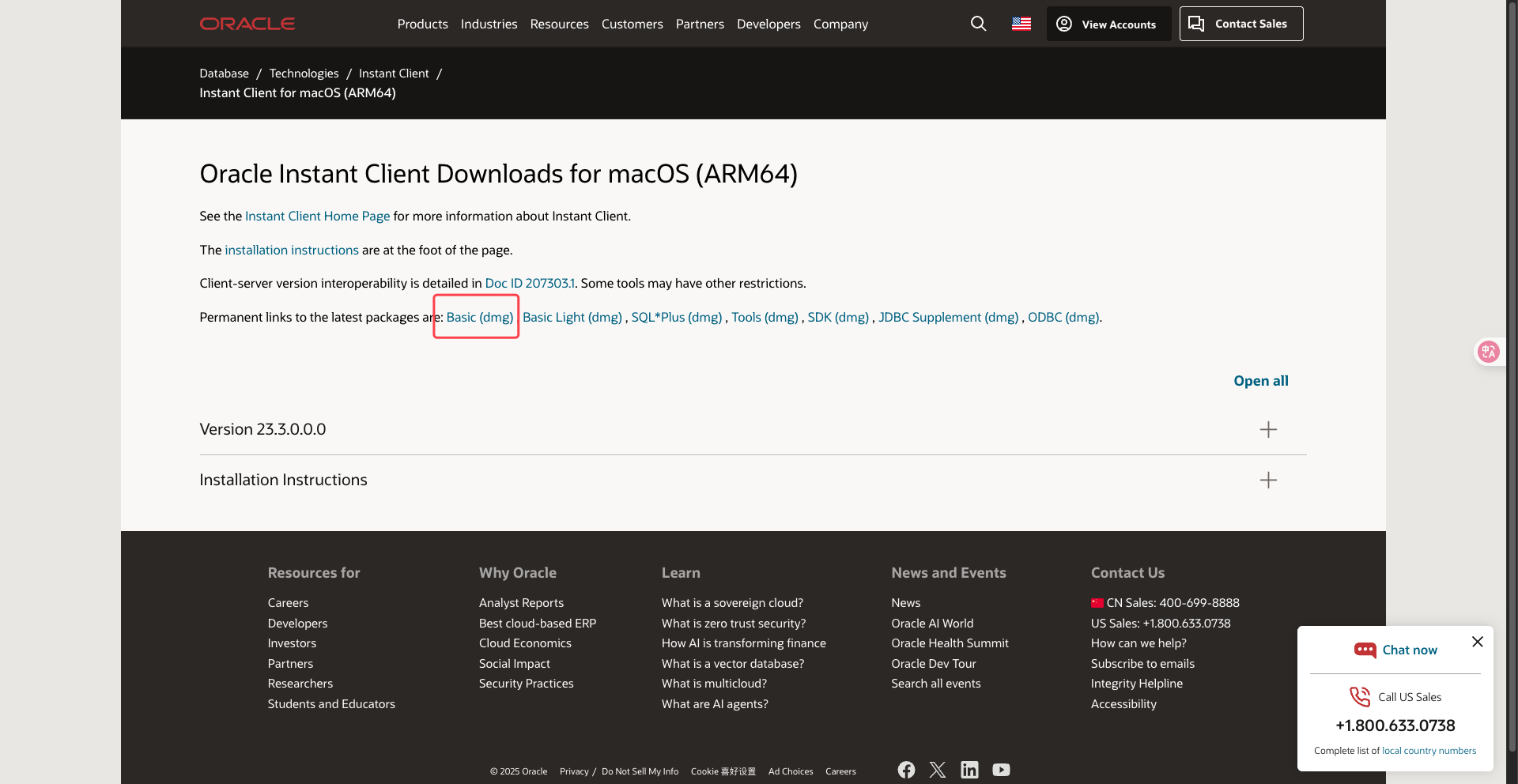1518x784 pixels.
Task: Open Analyst Reports footer link
Action: click(x=521, y=603)
